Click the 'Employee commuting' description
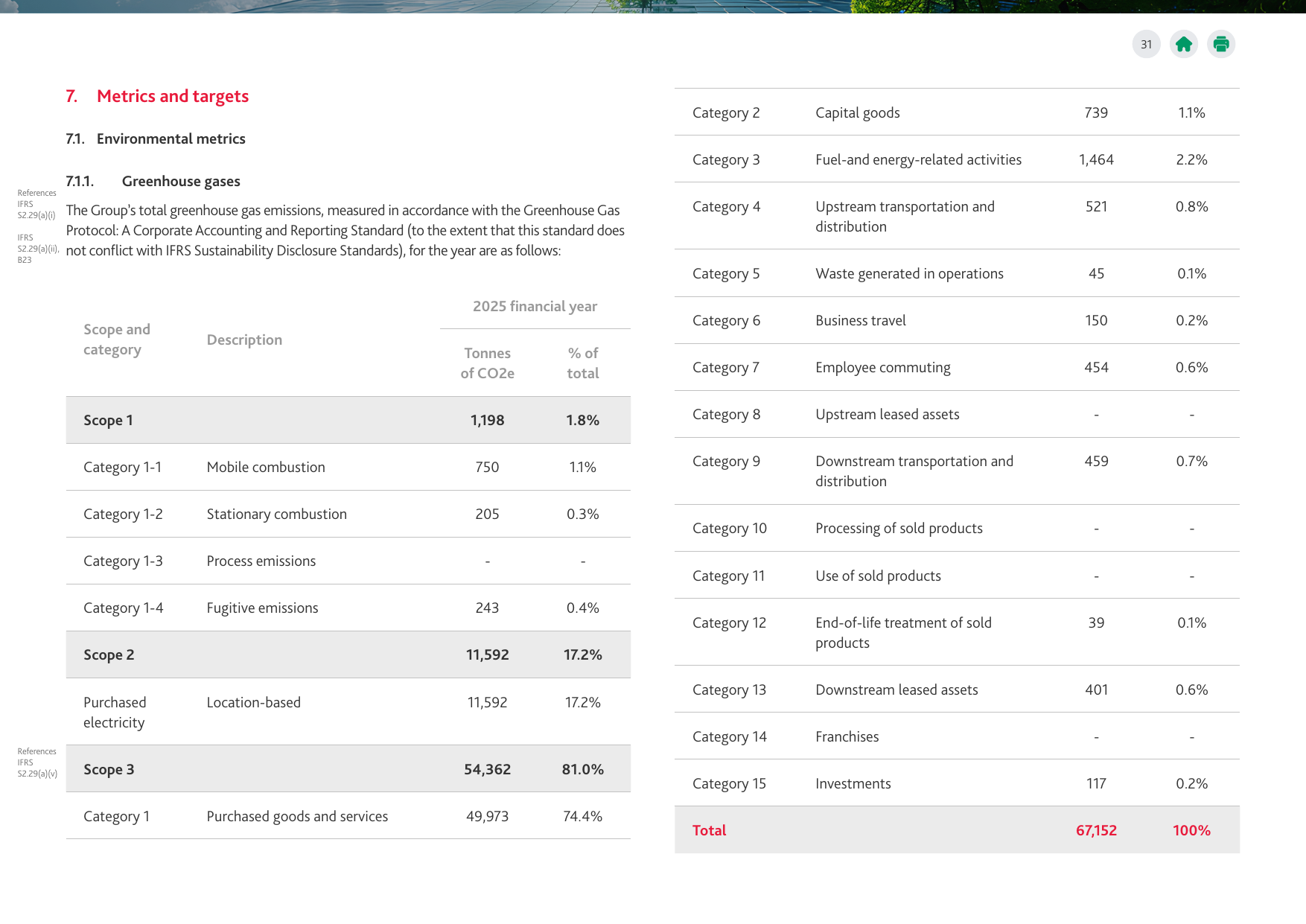The height and width of the screenshot is (924, 1306). click(882, 367)
